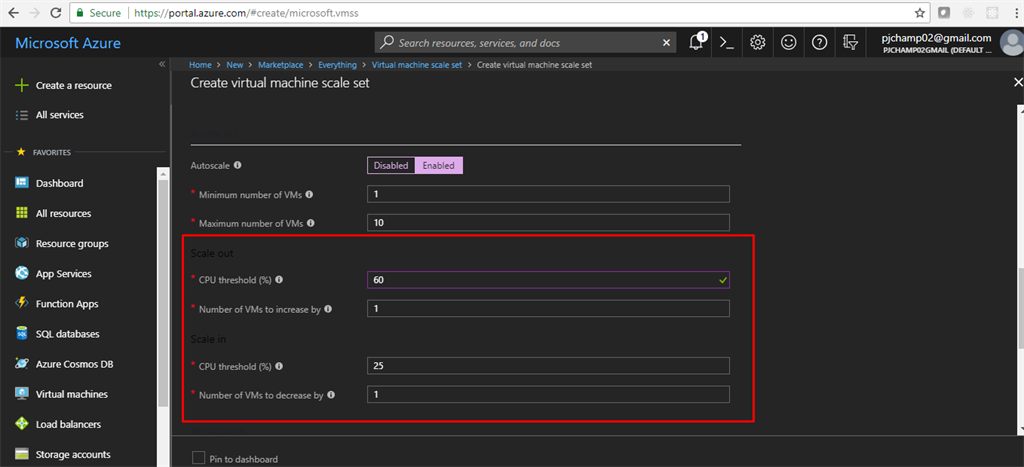Go to Marketplace in the breadcrumb

[281, 65]
